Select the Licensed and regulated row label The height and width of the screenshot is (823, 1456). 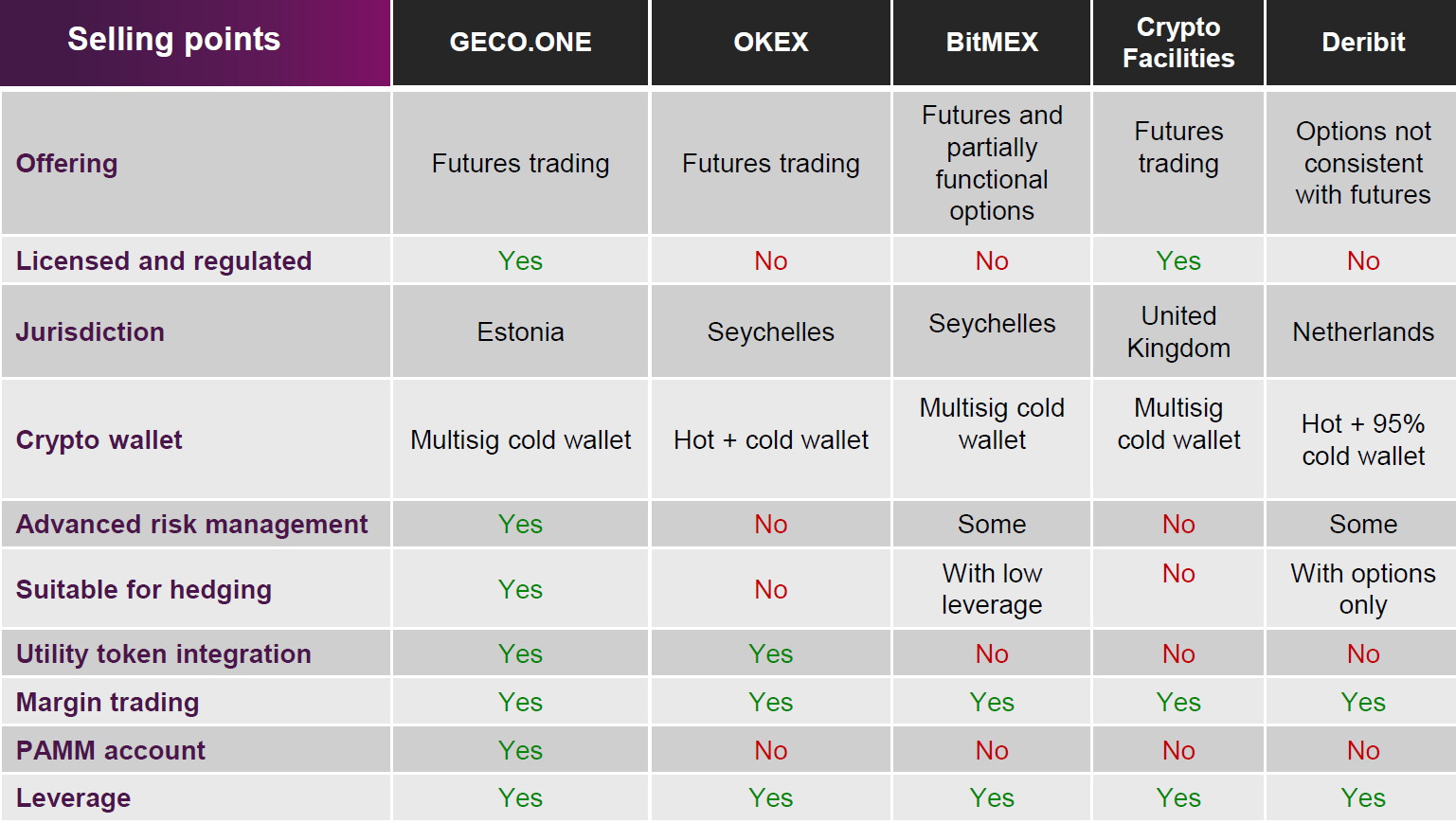pyautogui.click(x=164, y=260)
